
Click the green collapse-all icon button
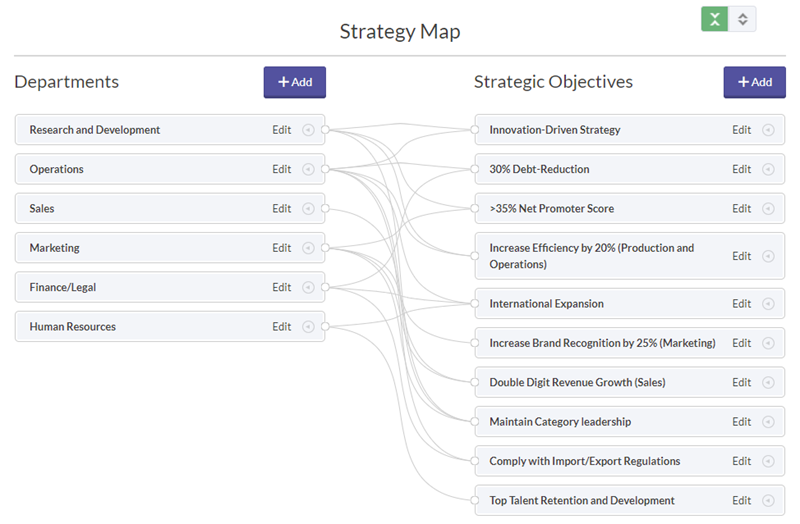pyautogui.click(x=714, y=19)
